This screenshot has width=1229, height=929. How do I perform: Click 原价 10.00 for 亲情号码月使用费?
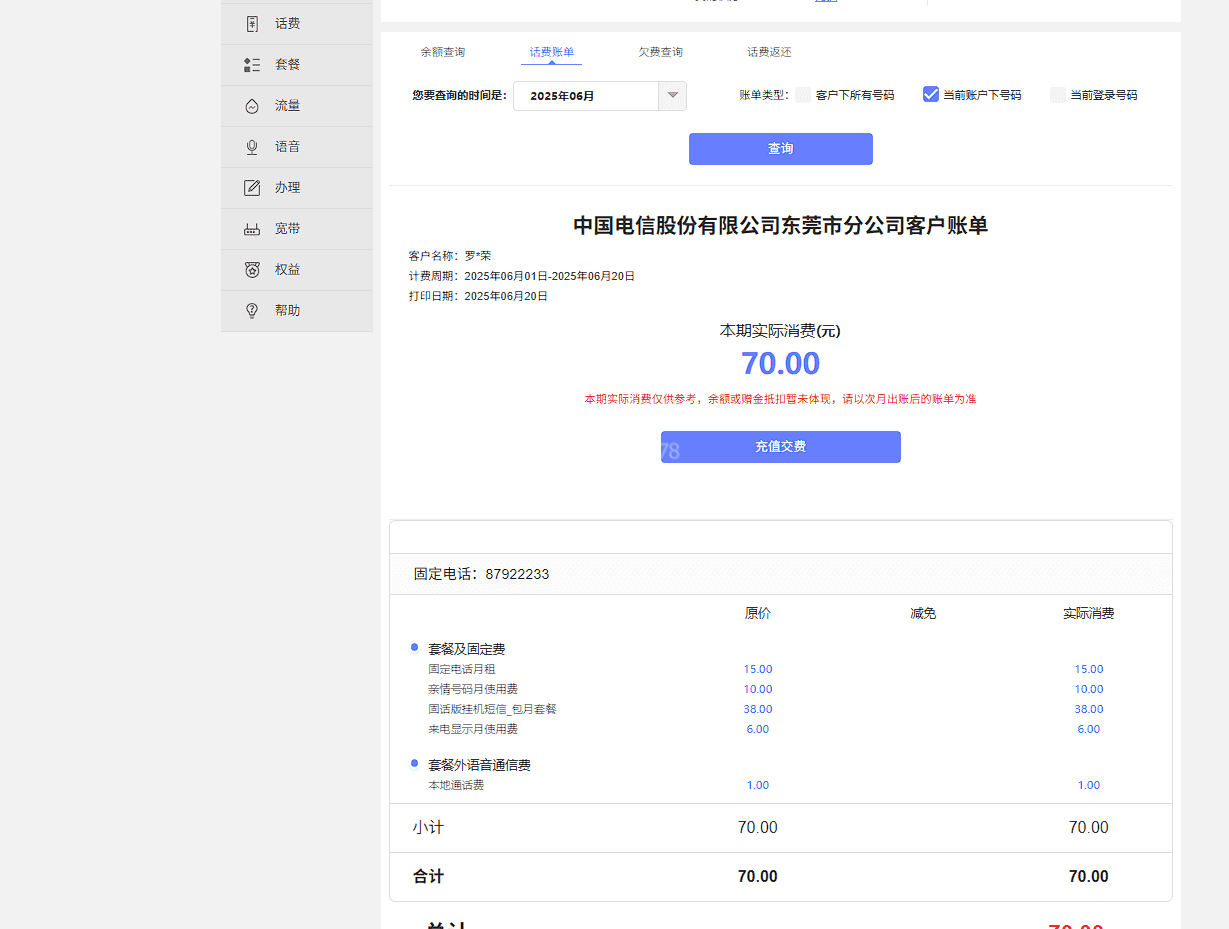(758, 689)
